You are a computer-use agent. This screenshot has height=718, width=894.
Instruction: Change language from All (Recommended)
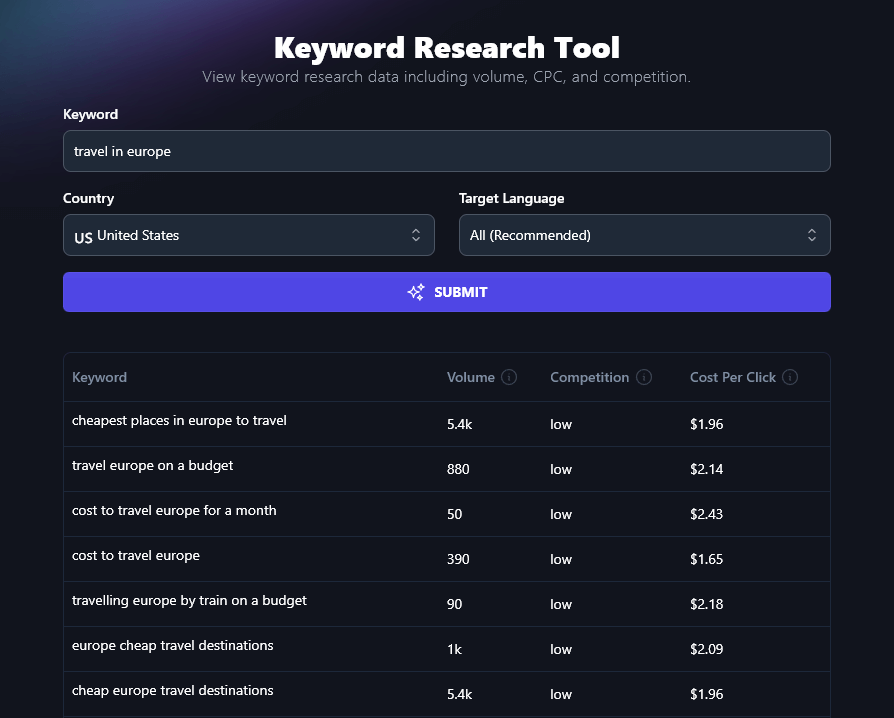(x=644, y=235)
